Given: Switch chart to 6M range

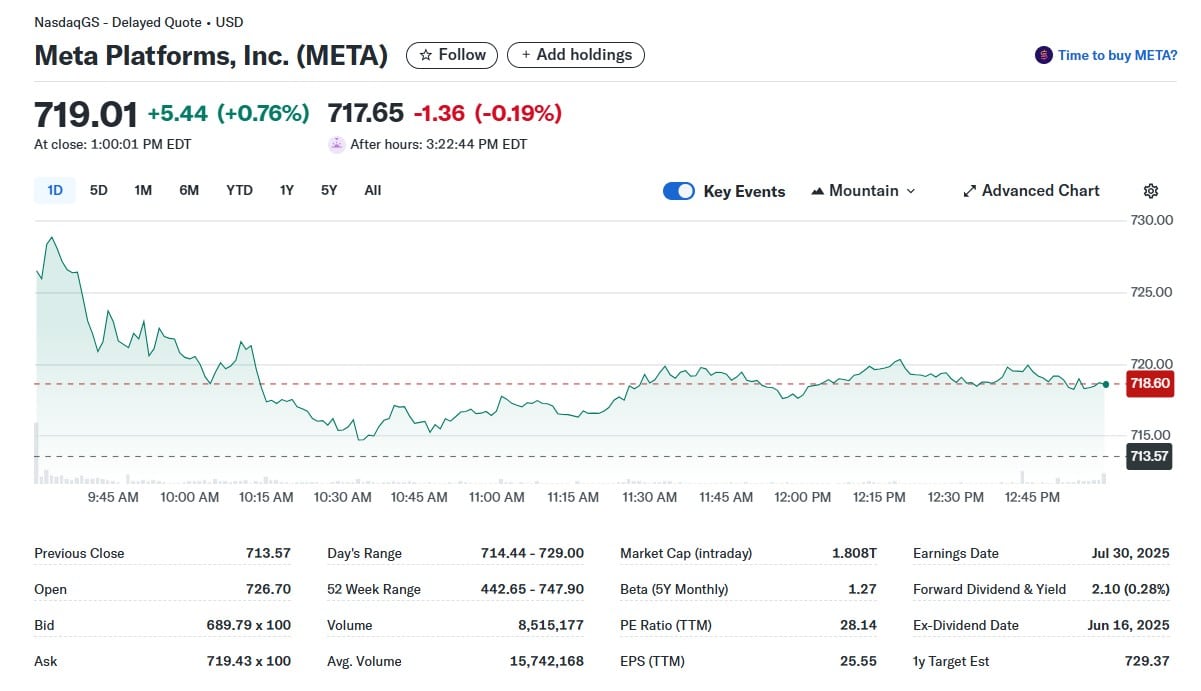Looking at the screenshot, I should coord(189,190).
